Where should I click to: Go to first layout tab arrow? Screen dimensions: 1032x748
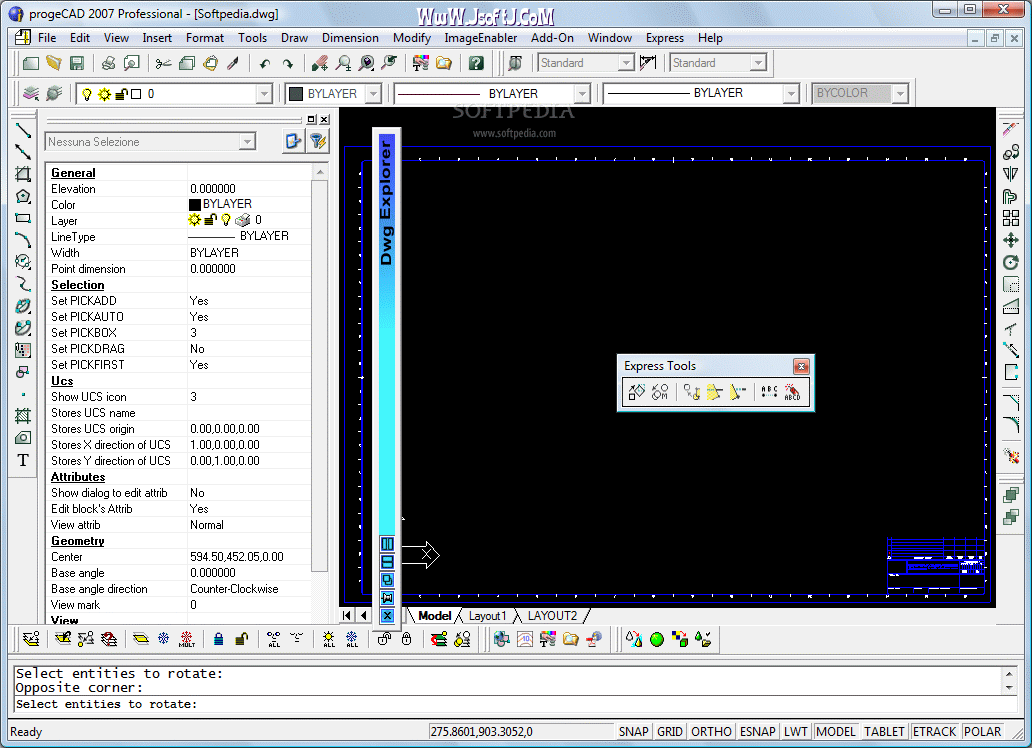coord(347,616)
